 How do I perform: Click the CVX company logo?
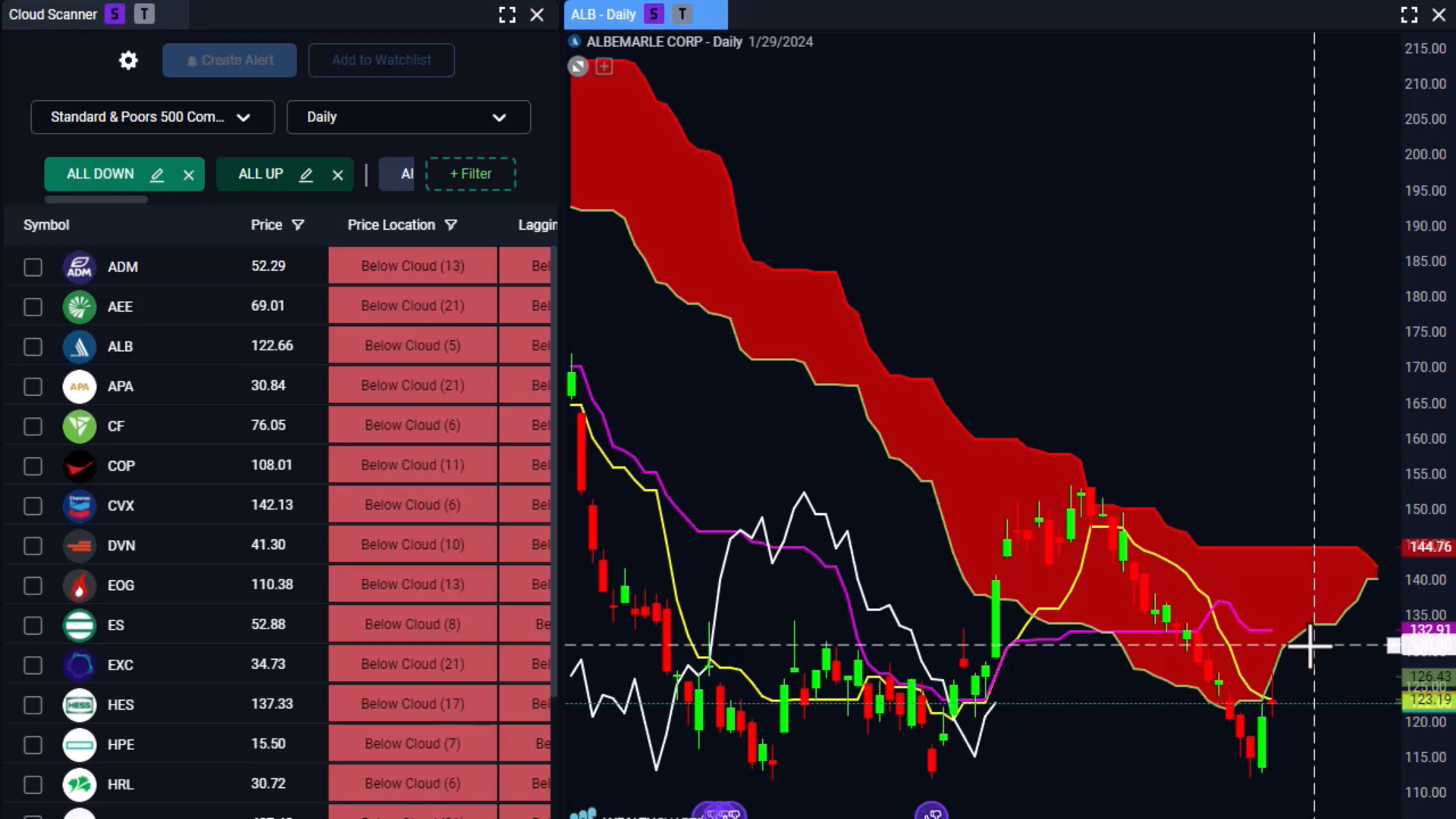click(x=80, y=506)
